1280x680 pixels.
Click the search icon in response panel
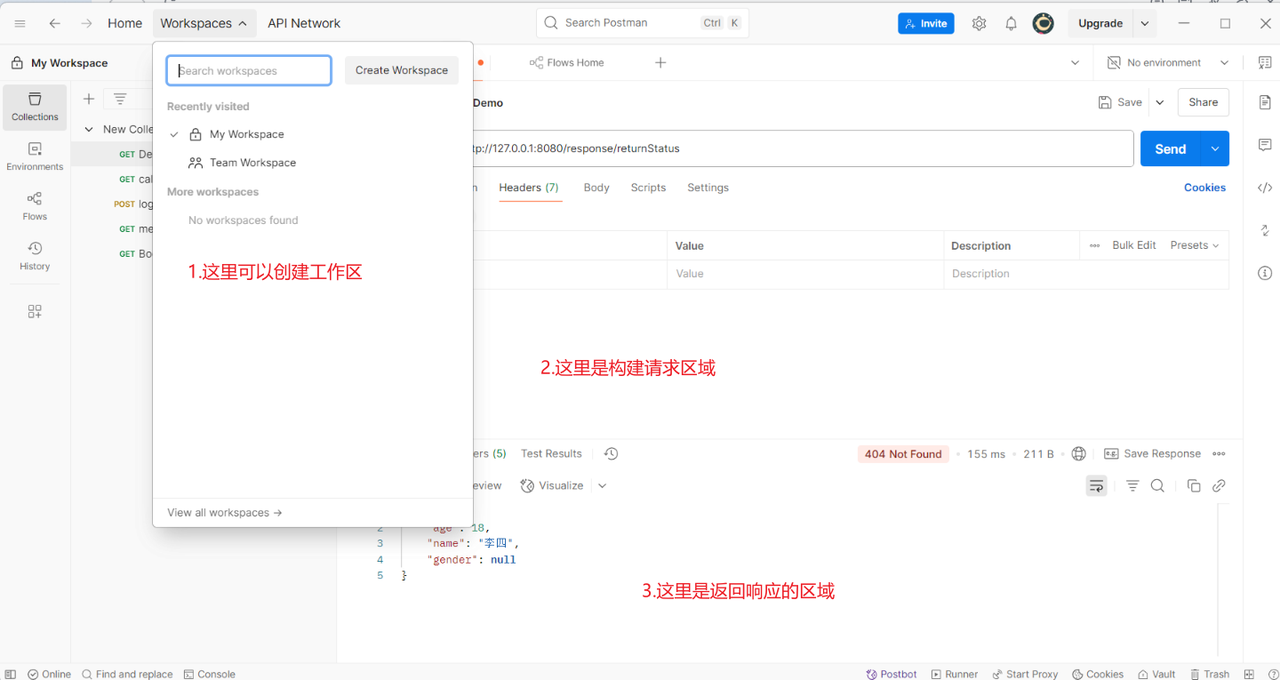[x=1157, y=486]
